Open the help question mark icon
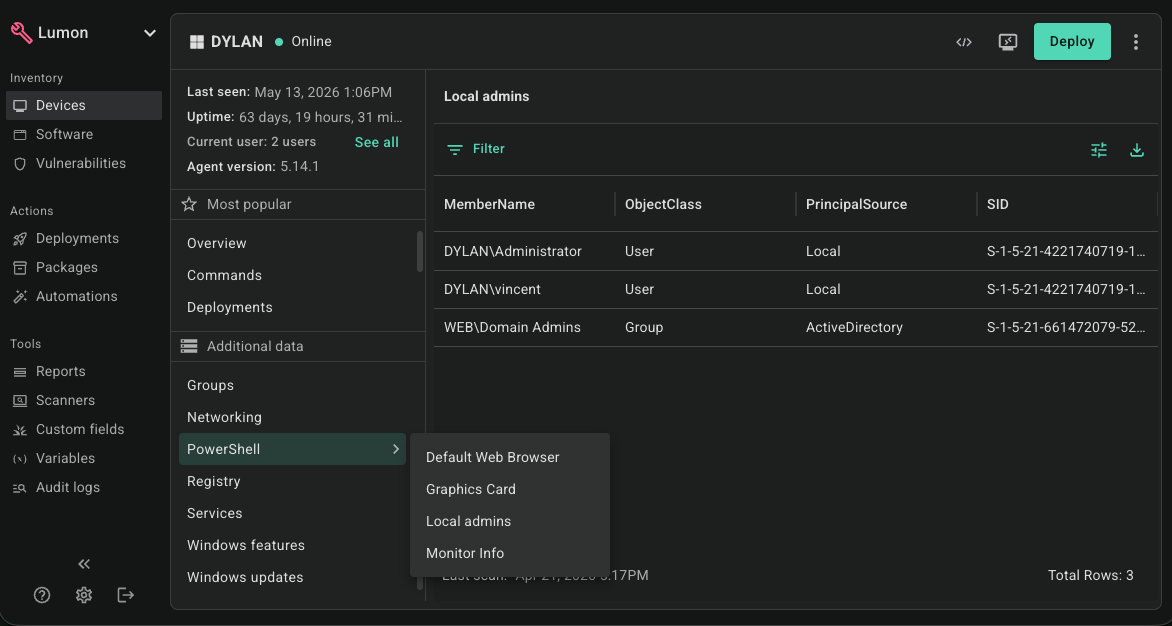Screen dimensions: 1172x626 (x=42, y=595)
